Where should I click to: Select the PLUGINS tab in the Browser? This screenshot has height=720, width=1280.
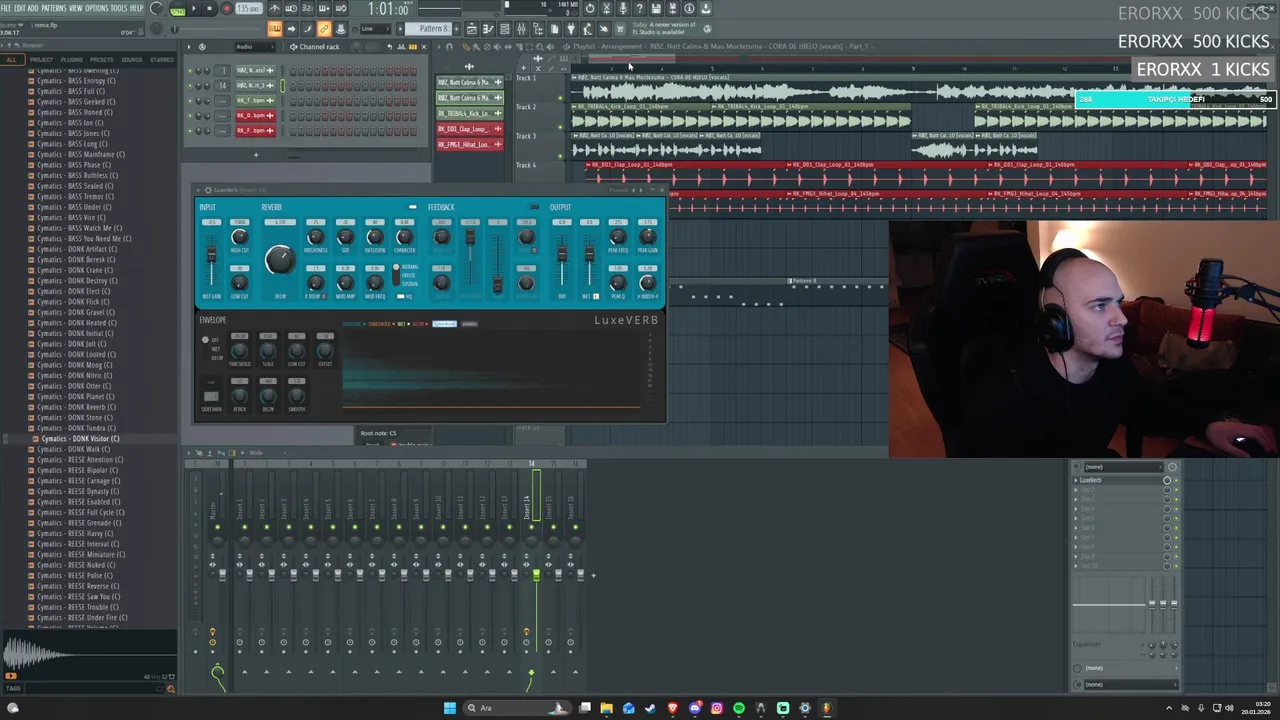pos(71,59)
